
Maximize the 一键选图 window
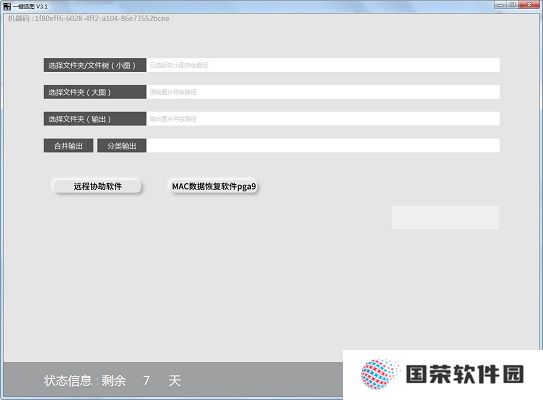click(513, 5)
